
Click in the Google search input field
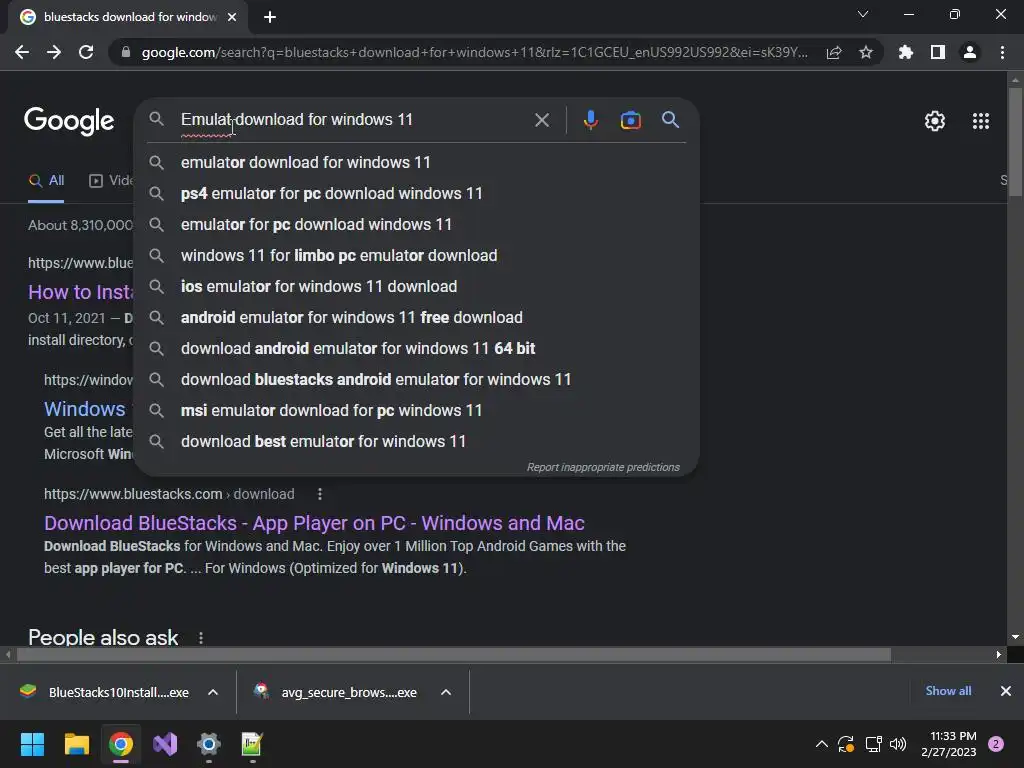(x=353, y=120)
